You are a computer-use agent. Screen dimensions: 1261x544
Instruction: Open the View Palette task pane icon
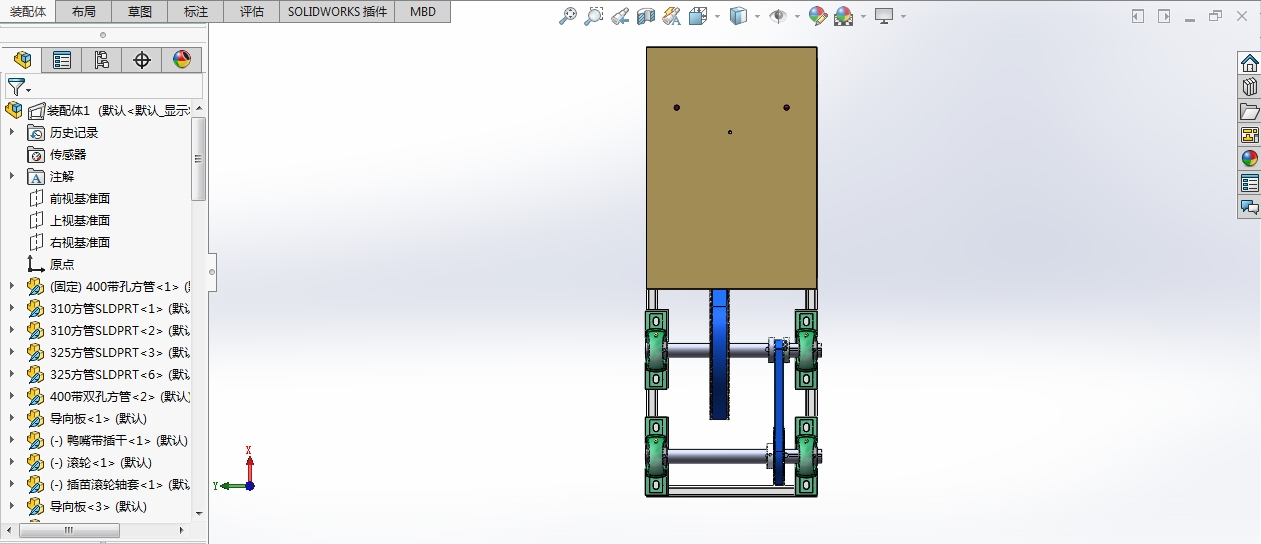1249,135
